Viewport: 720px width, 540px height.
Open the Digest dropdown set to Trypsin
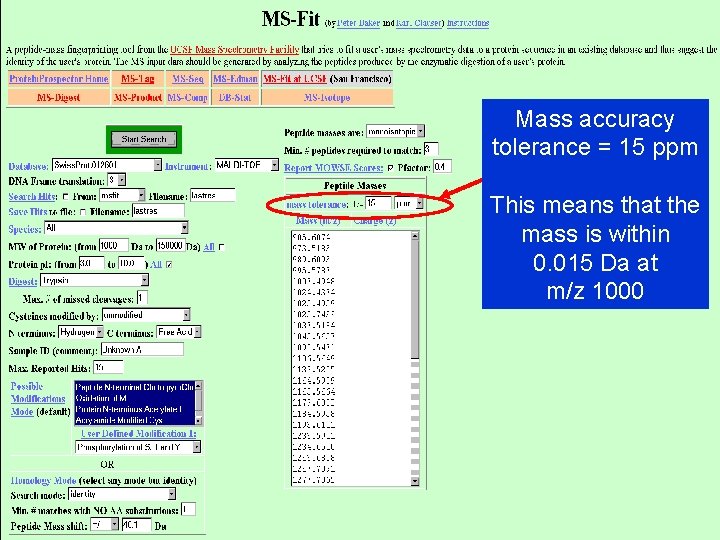tap(95, 280)
